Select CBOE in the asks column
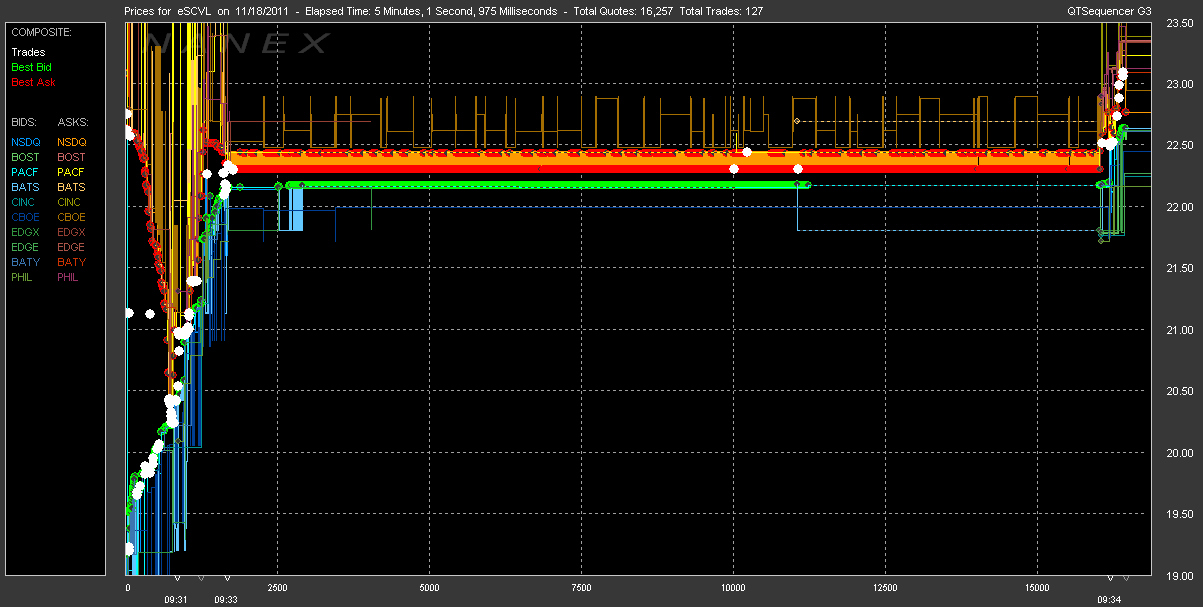1203x607 pixels. [x=72, y=217]
